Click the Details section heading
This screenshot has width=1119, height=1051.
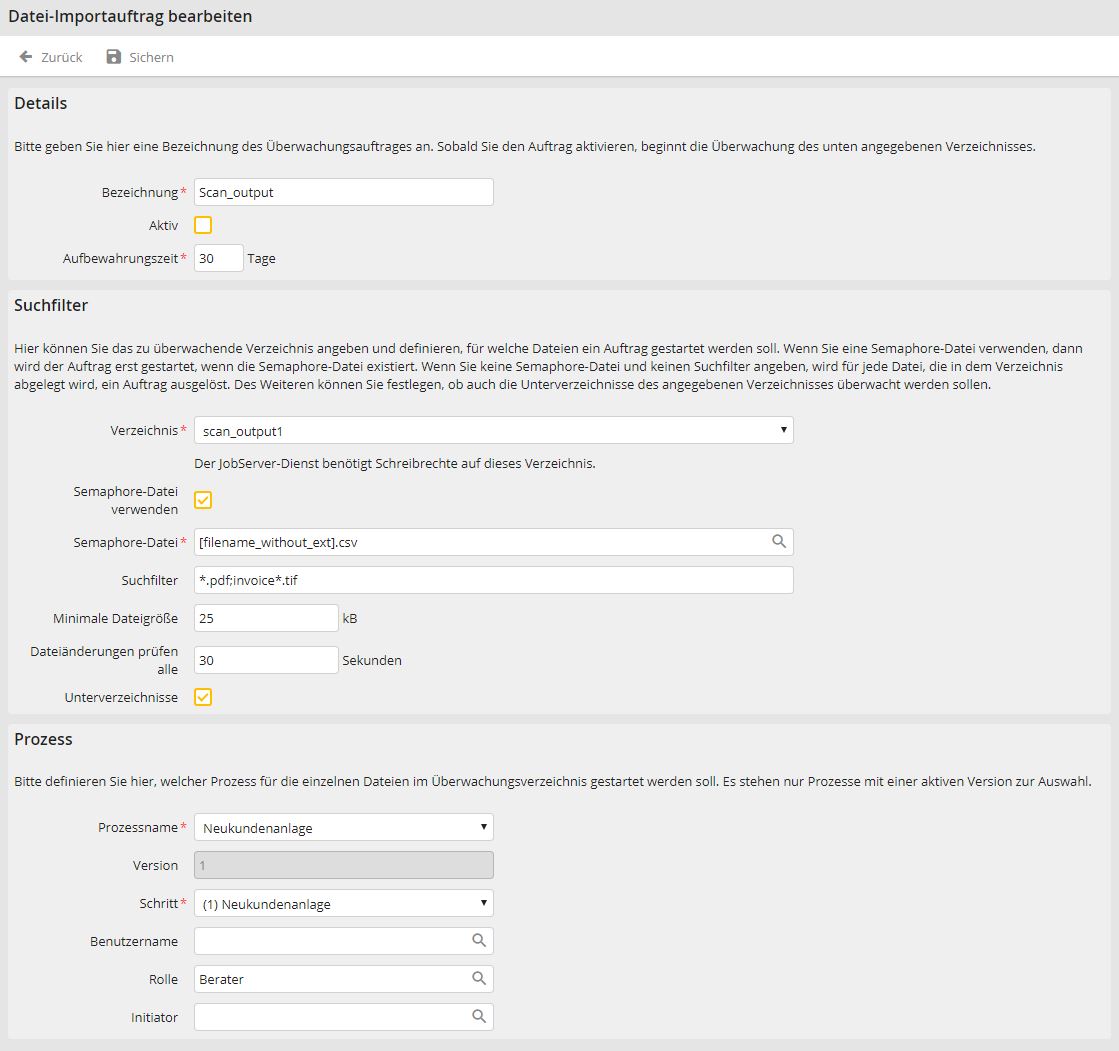[41, 103]
